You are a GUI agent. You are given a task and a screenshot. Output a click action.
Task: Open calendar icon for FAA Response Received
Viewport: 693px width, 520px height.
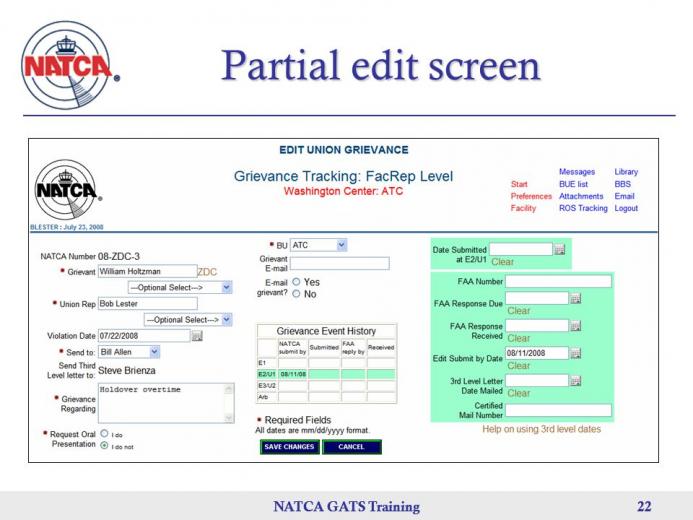[575, 326]
